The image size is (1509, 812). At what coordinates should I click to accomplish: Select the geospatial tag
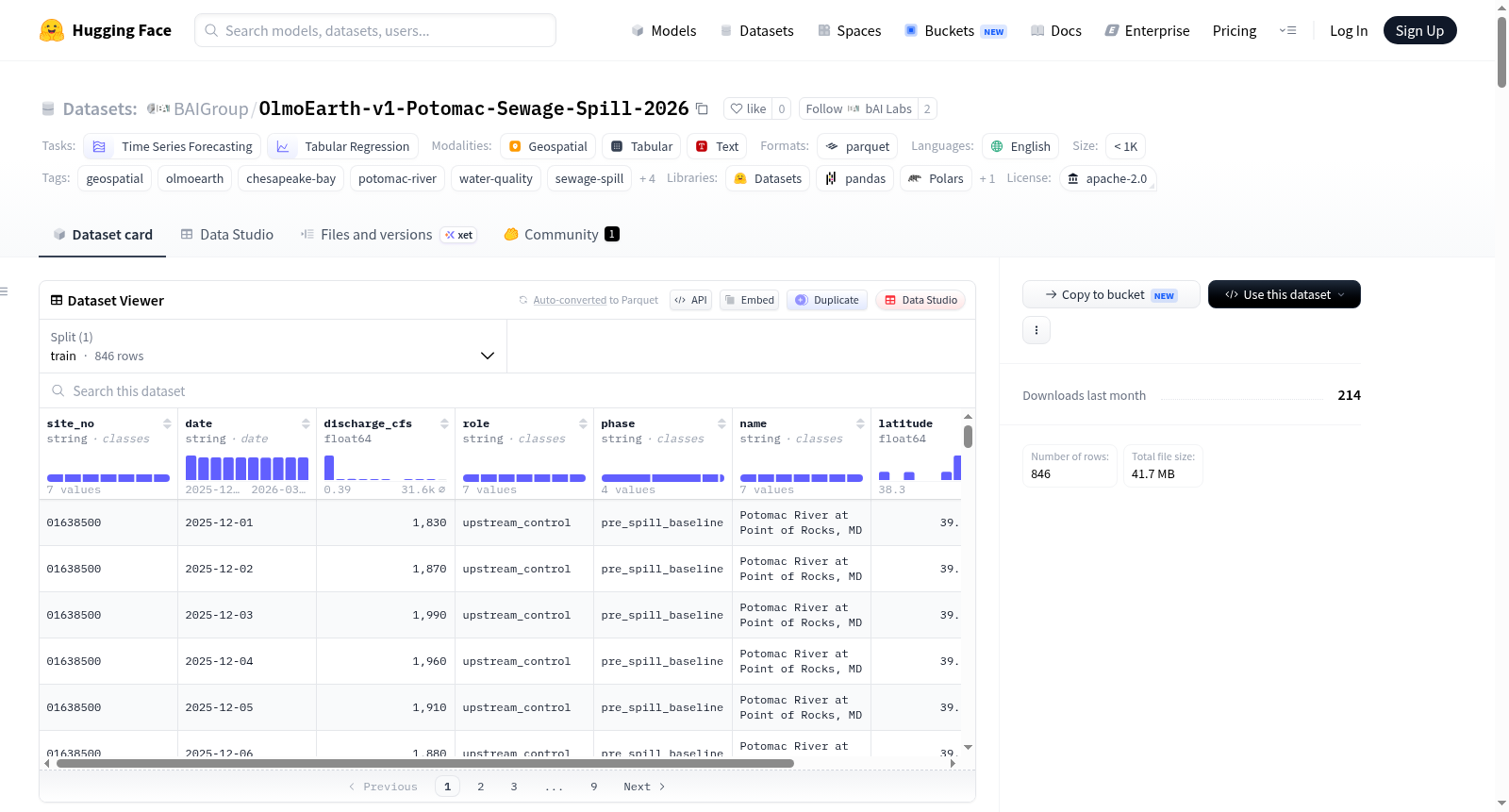tap(115, 178)
